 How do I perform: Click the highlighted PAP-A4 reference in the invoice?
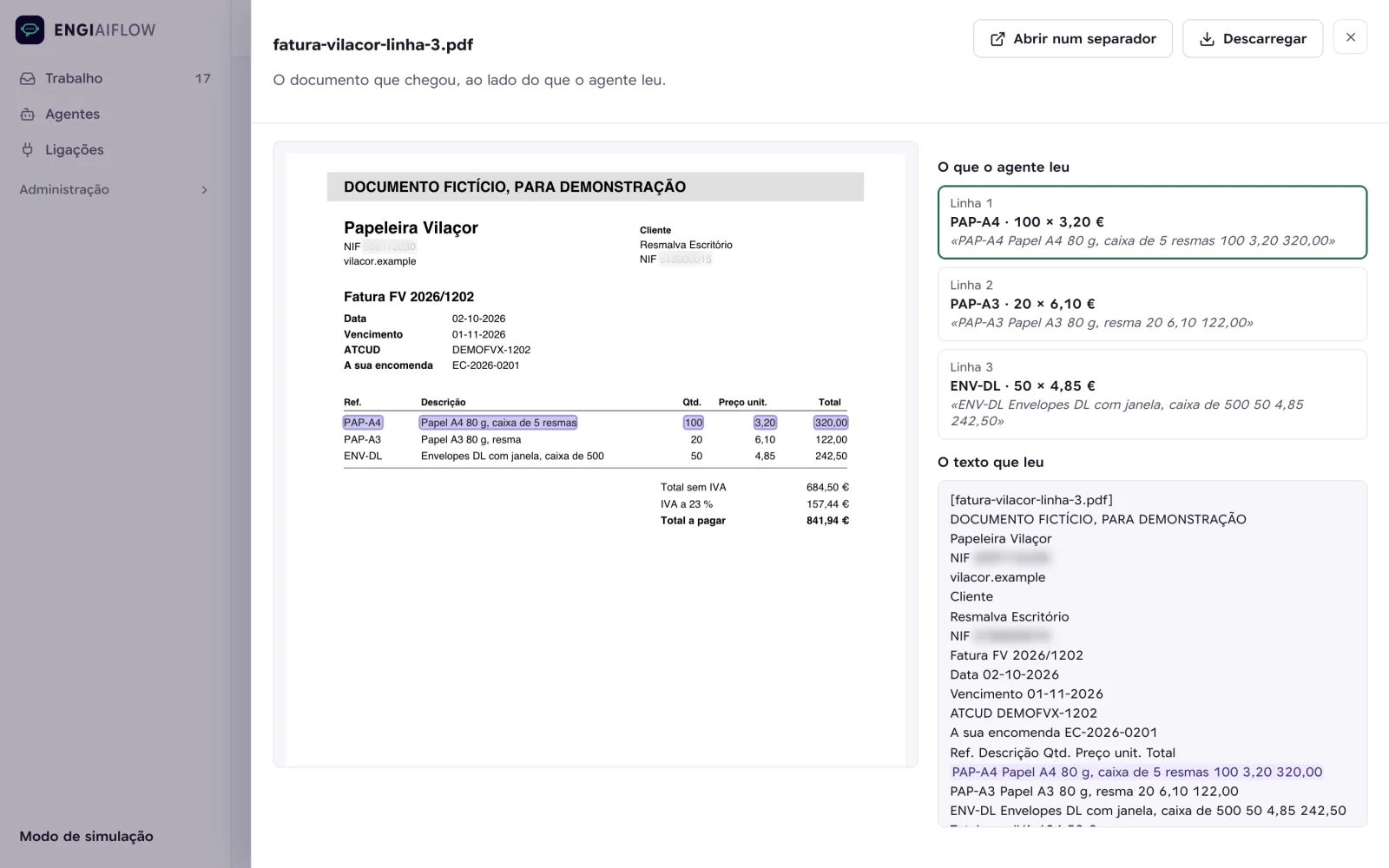pyautogui.click(x=362, y=423)
